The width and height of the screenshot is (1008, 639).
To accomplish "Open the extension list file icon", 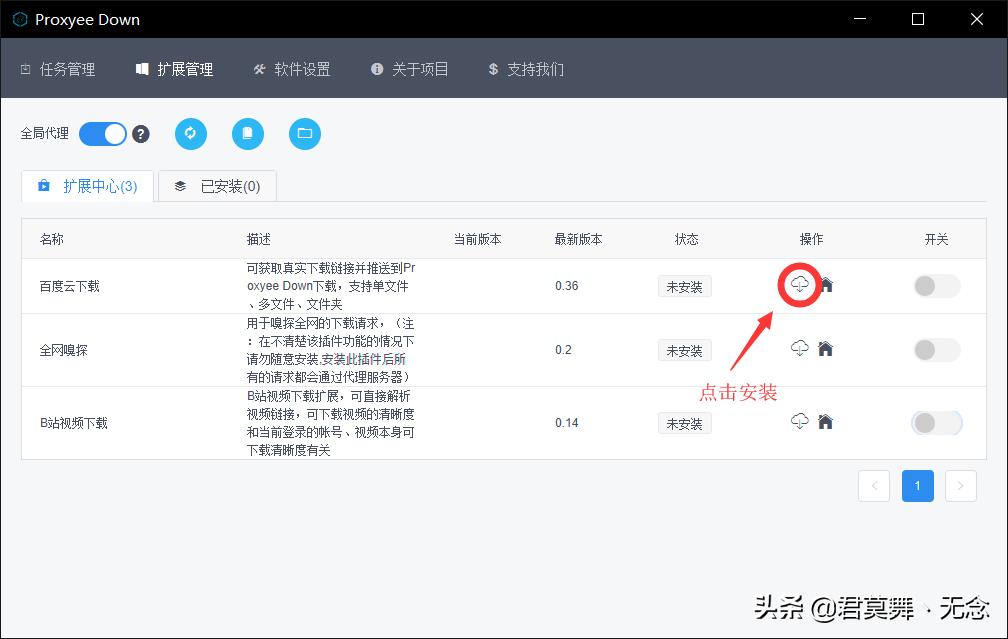I will click(x=247, y=133).
